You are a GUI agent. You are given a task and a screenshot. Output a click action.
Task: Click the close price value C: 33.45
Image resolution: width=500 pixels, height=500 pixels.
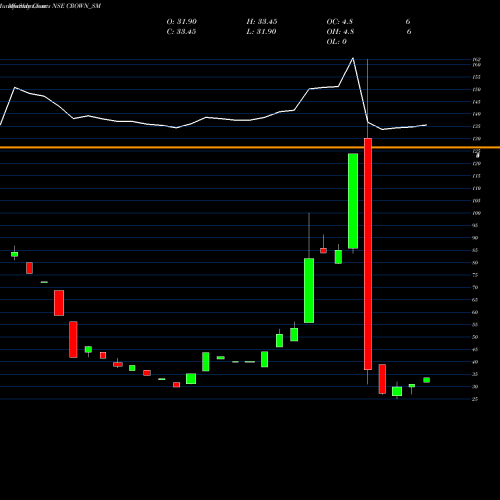pyautogui.click(x=181, y=32)
